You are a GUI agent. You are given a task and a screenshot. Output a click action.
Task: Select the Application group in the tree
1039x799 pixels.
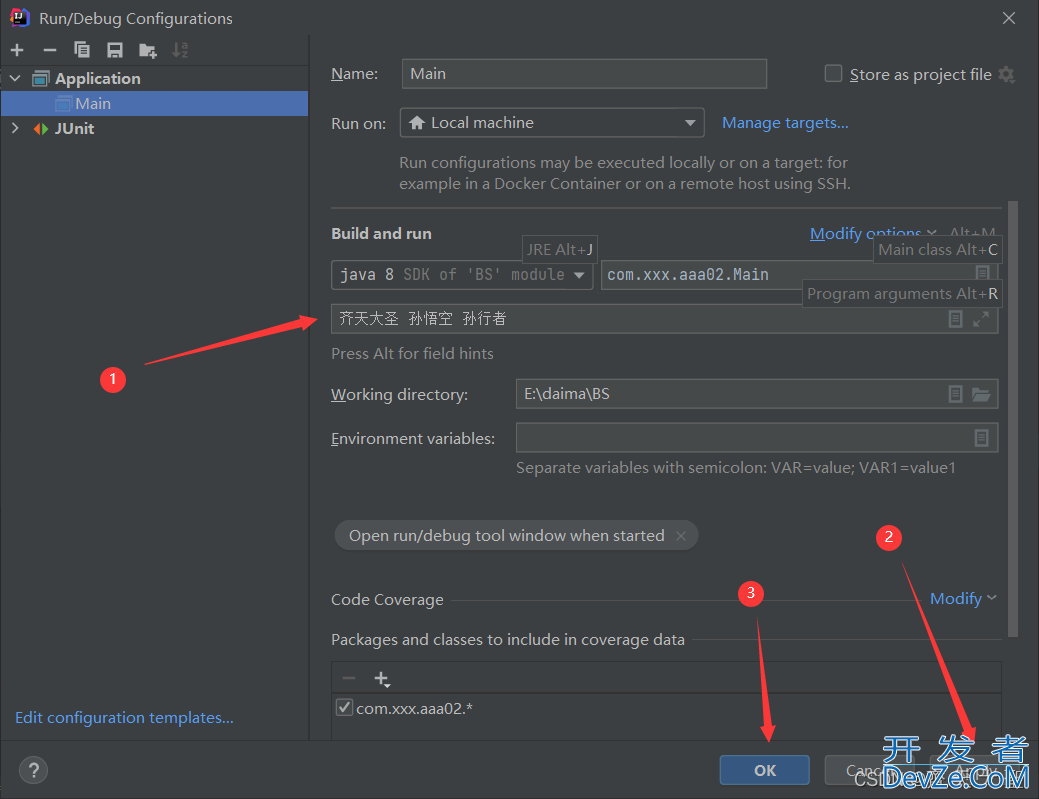(97, 78)
